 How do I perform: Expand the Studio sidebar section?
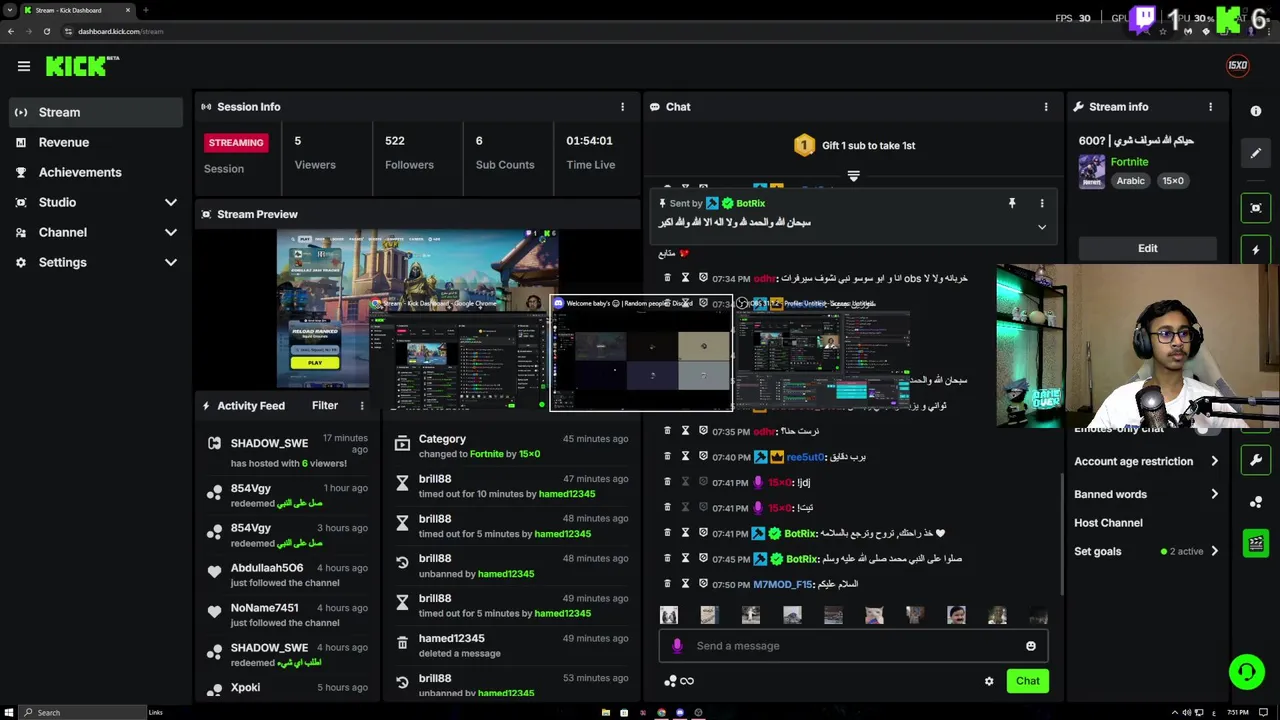point(96,202)
